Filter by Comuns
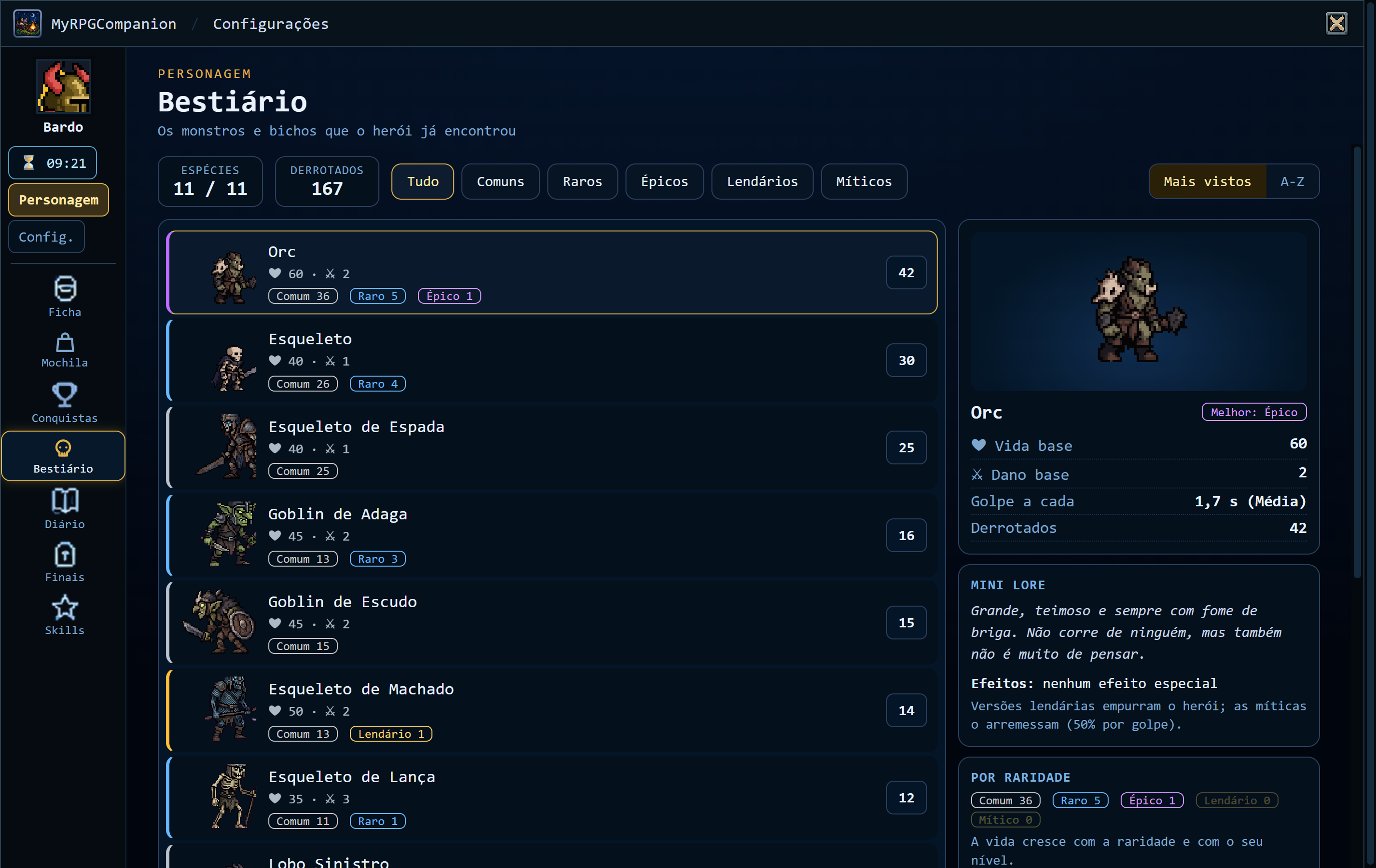1376x868 pixels. tap(501, 182)
